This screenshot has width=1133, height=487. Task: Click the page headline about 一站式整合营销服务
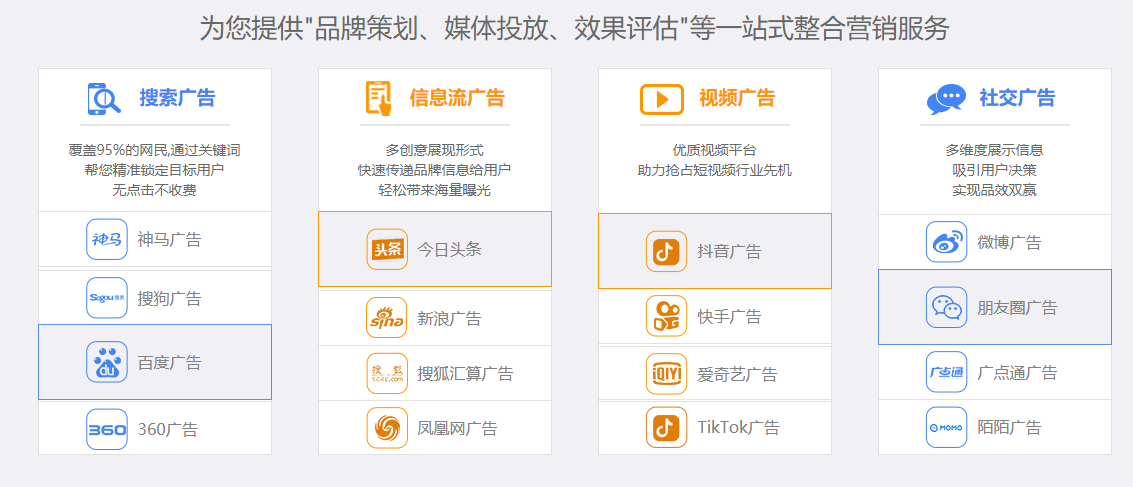tap(574, 30)
